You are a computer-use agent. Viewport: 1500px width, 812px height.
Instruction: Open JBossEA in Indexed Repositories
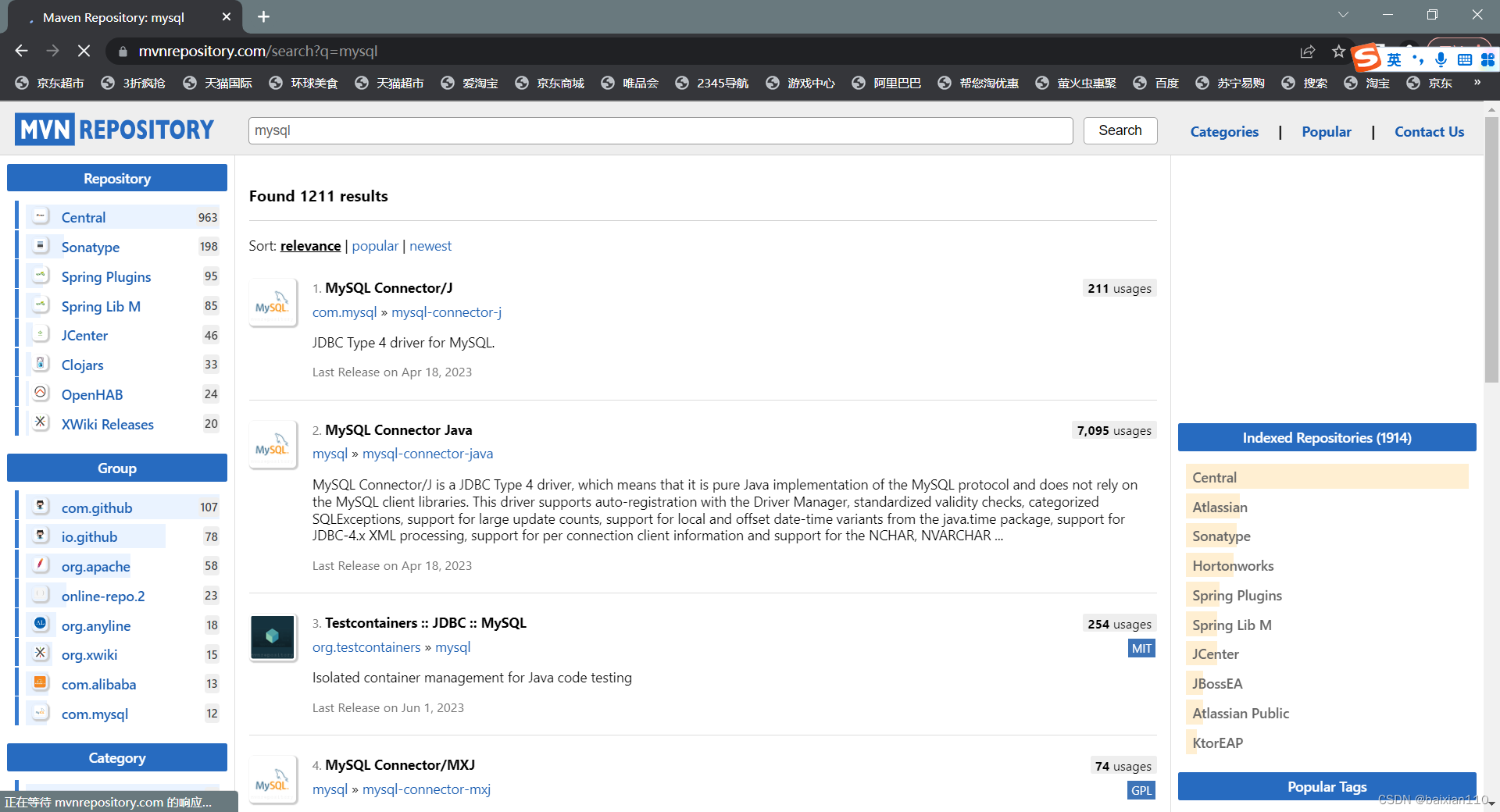[1217, 683]
